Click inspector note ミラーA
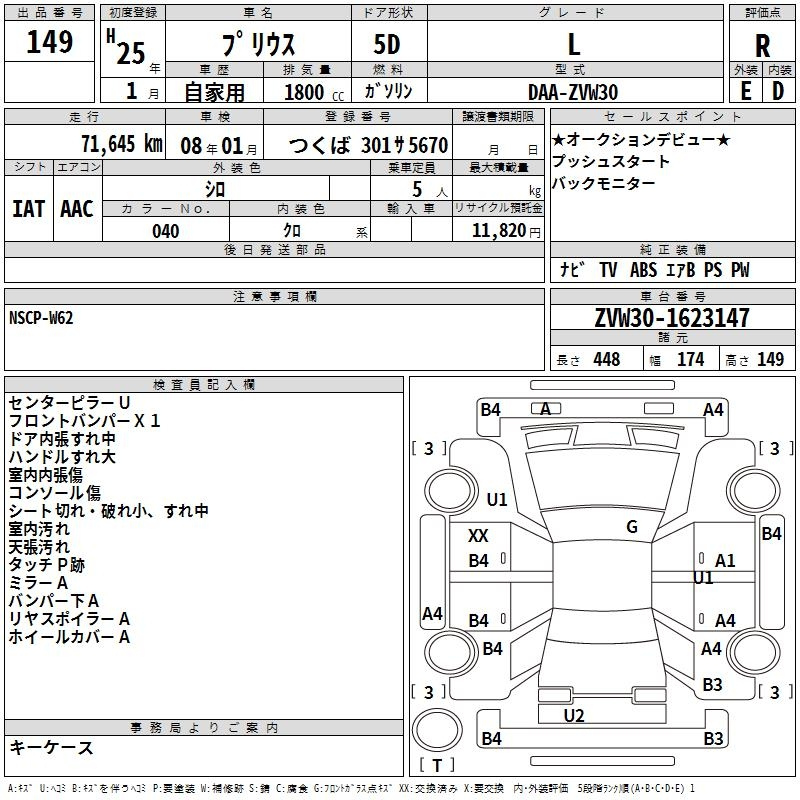 click(x=38, y=583)
